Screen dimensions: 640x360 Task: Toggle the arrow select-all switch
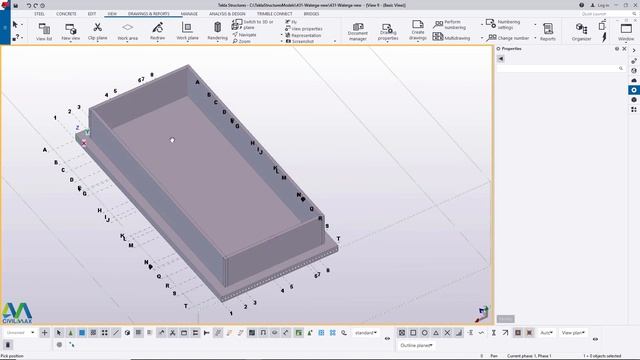(59, 333)
